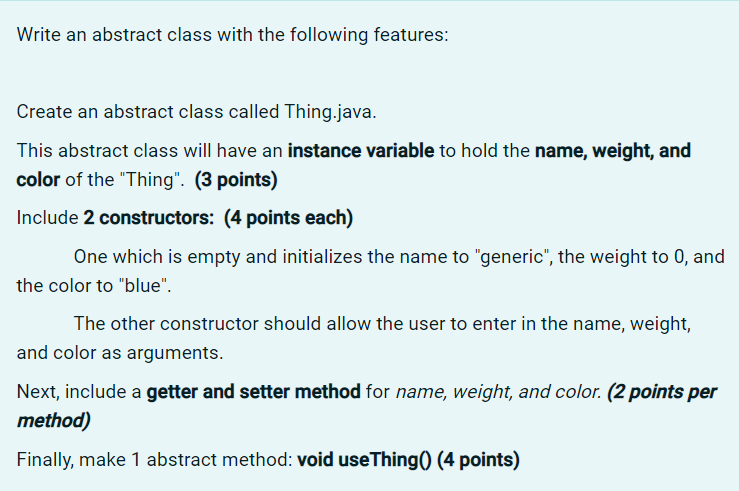Click the italic 'name, weight, and color.' text
This screenshot has width=739, height=491.
(x=499, y=392)
